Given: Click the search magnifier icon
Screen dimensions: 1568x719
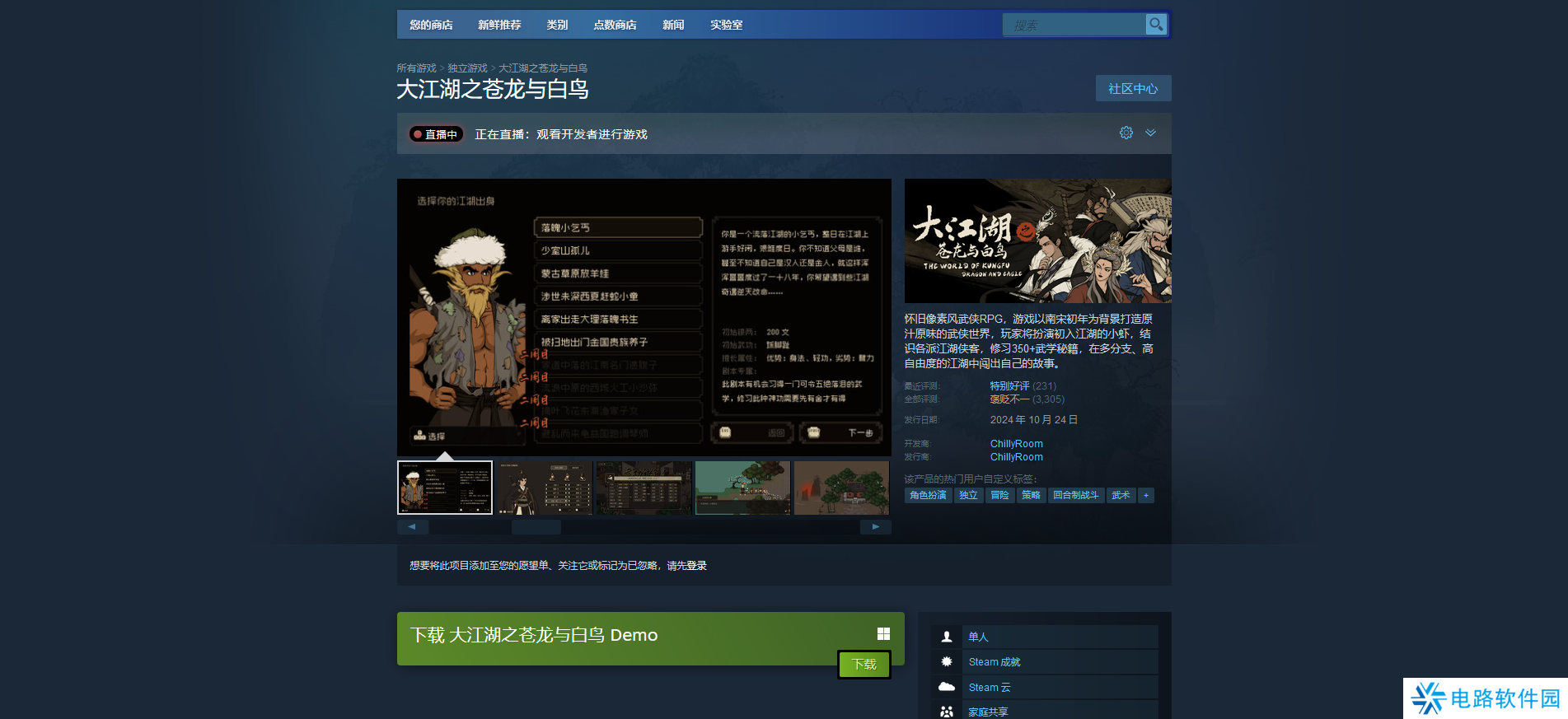Looking at the screenshot, I should [x=1156, y=25].
